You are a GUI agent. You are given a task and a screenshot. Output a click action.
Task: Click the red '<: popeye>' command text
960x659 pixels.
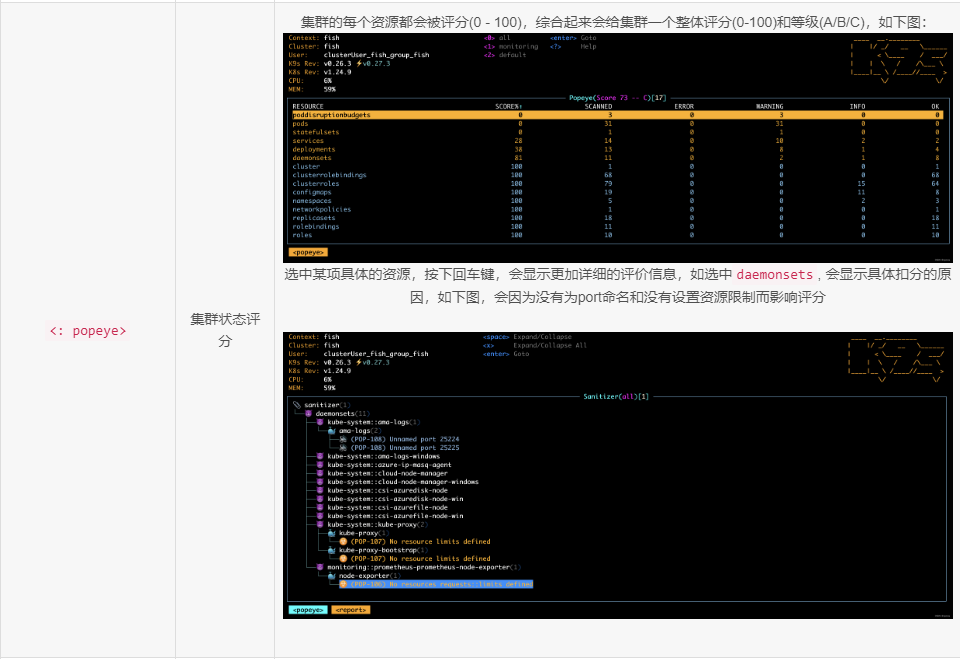(x=88, y=331)
